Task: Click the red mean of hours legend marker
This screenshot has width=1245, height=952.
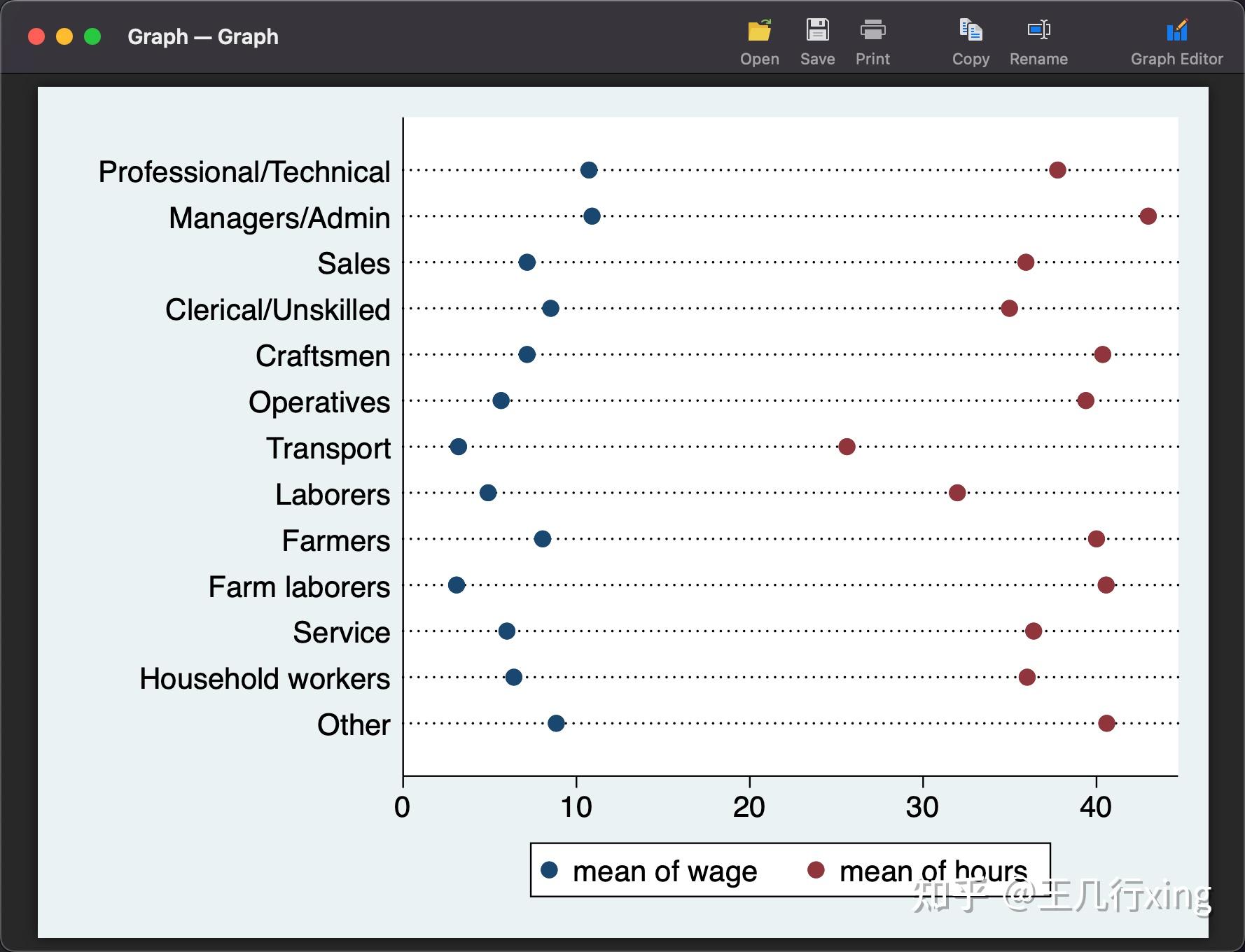Action: pyautogui.click(x=816, y=870)
